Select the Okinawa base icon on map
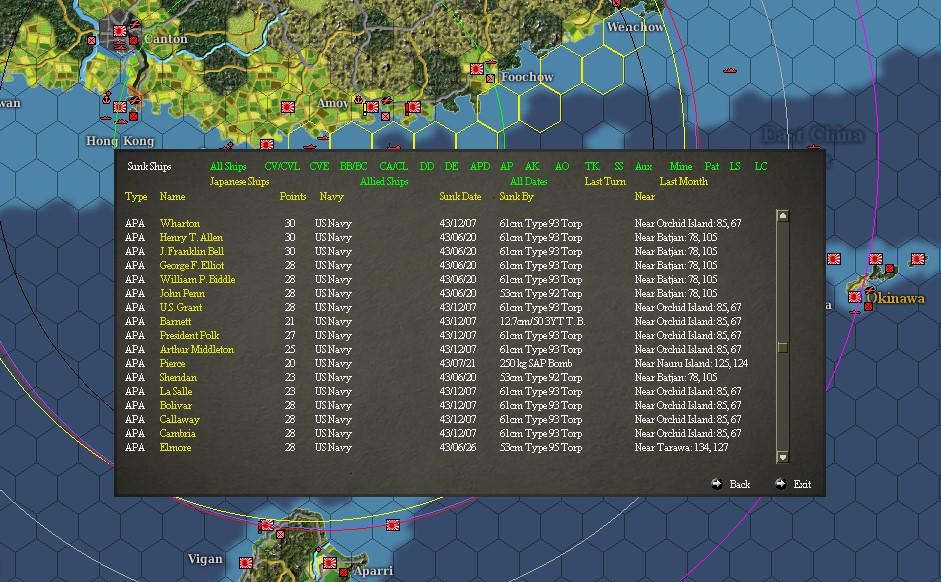 [x=855, y=297]
